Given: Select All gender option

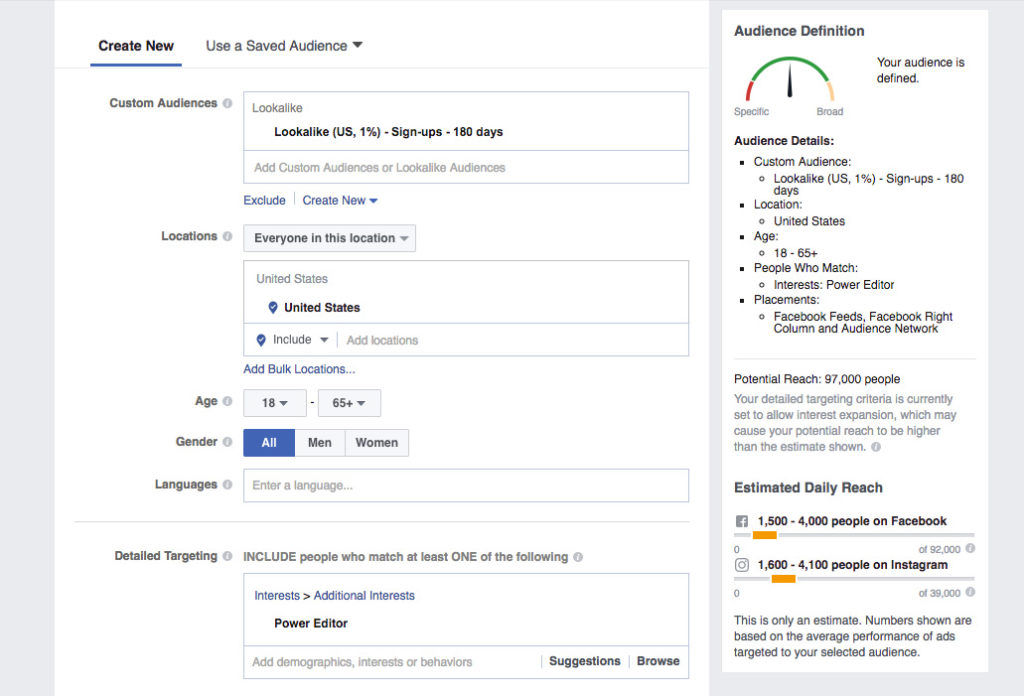Looking at the screenshot, I should [x=269, y=443].
